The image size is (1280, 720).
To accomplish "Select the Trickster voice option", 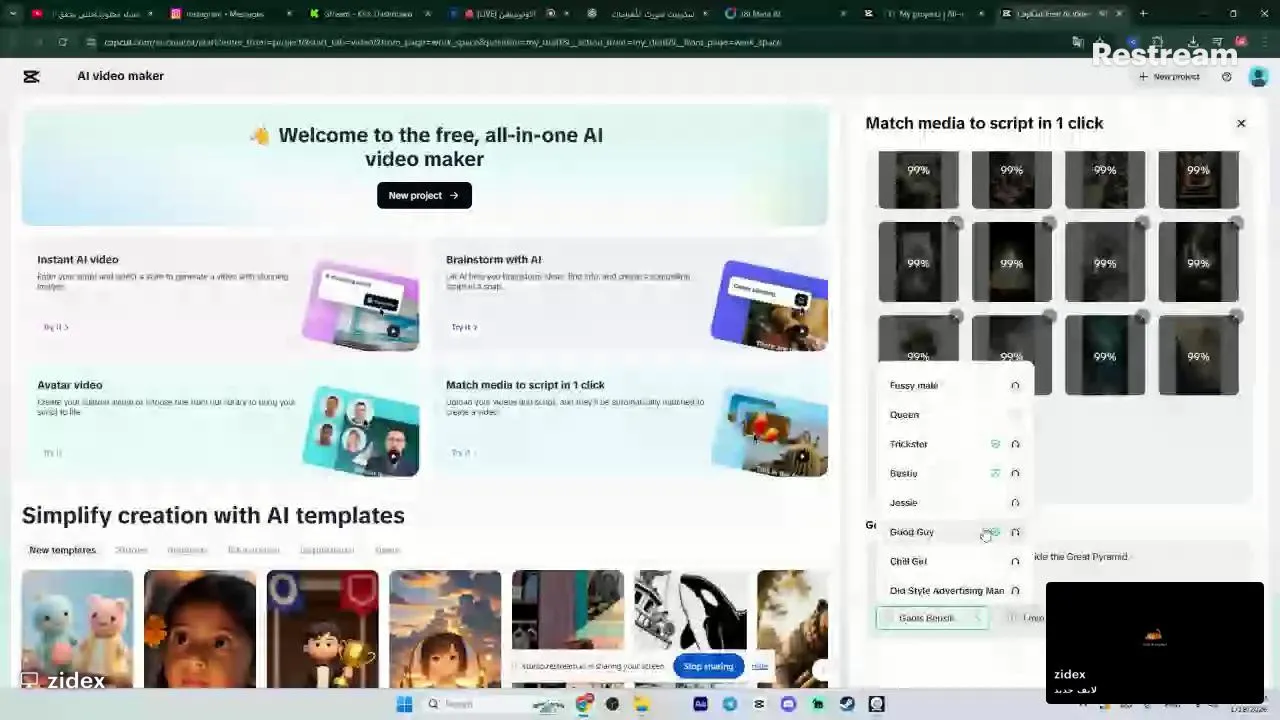I will point(954,444).
